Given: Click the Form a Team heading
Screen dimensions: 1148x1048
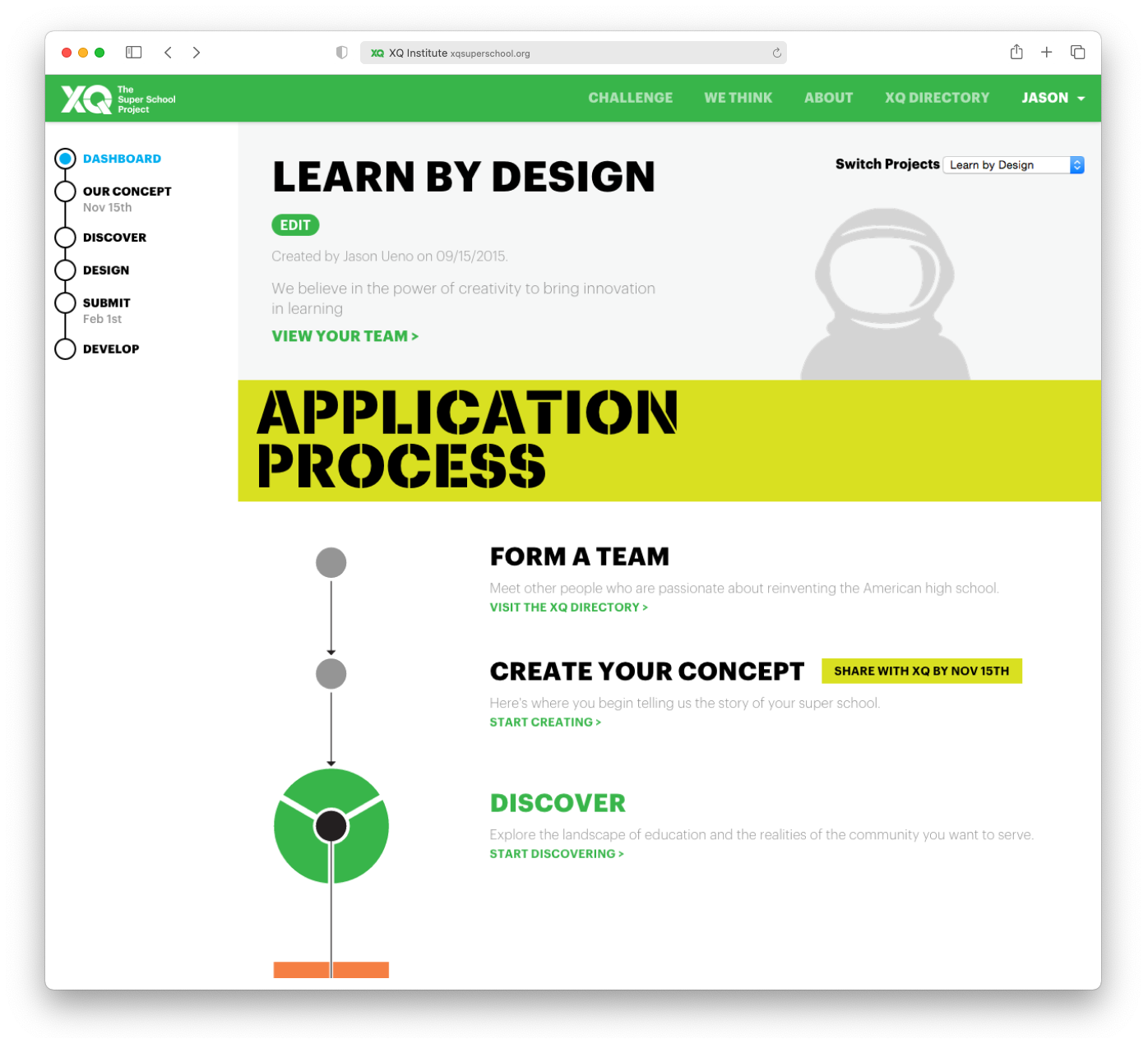Looking at the screenshot, I should [x=579, y=556].
